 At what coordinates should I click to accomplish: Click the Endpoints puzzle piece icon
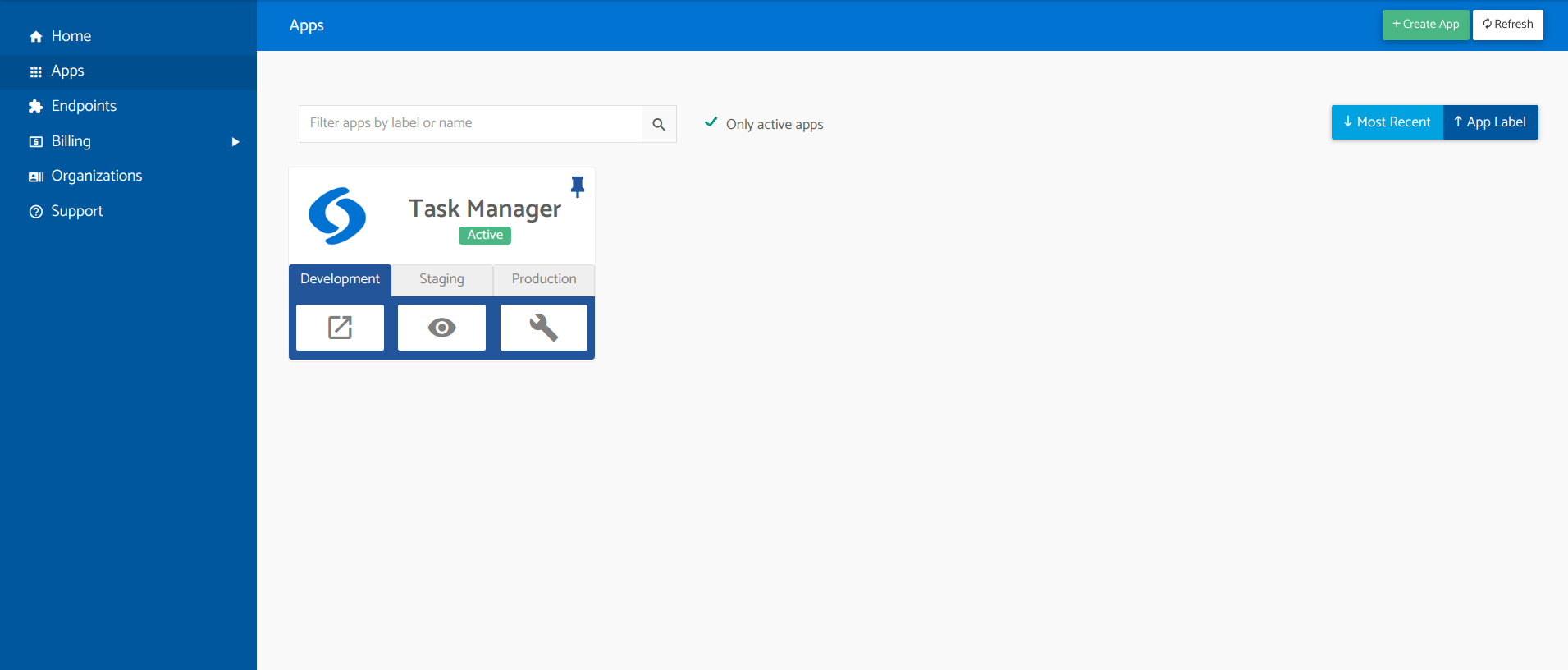(x=36, y=107)
